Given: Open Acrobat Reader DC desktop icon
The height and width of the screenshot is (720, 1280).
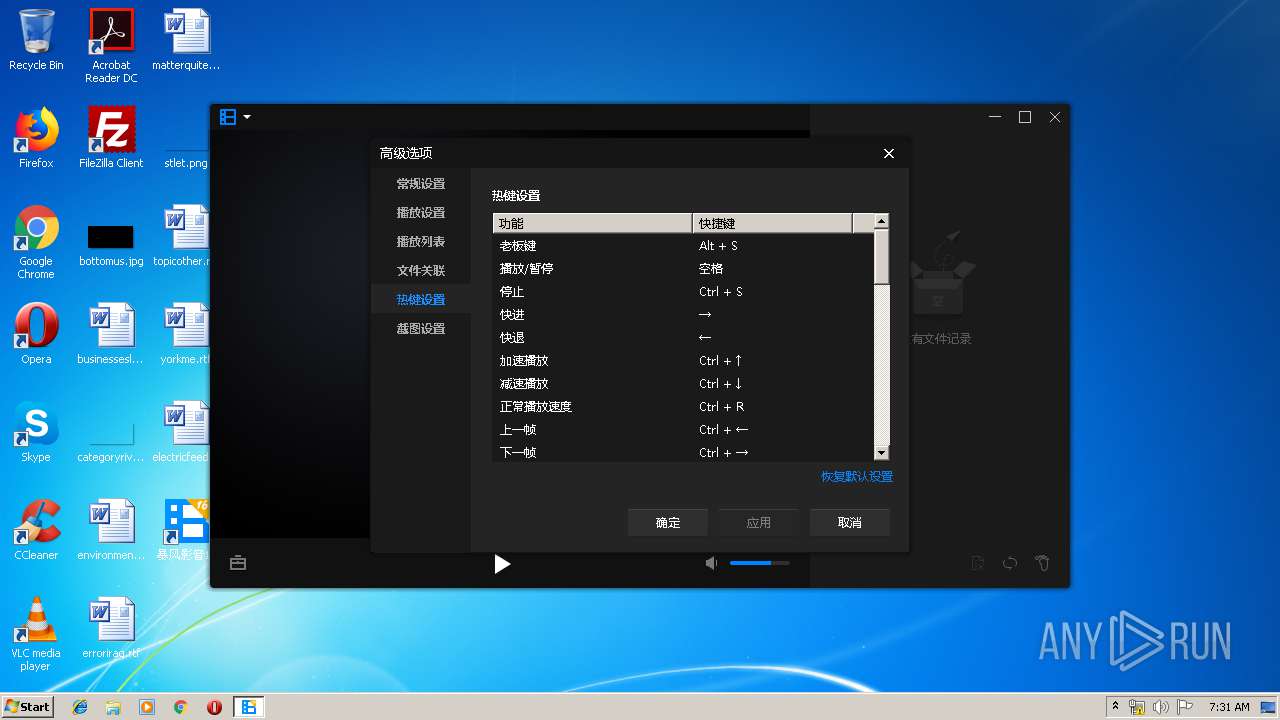Looking at the screenshot, I should pos(111,46).
